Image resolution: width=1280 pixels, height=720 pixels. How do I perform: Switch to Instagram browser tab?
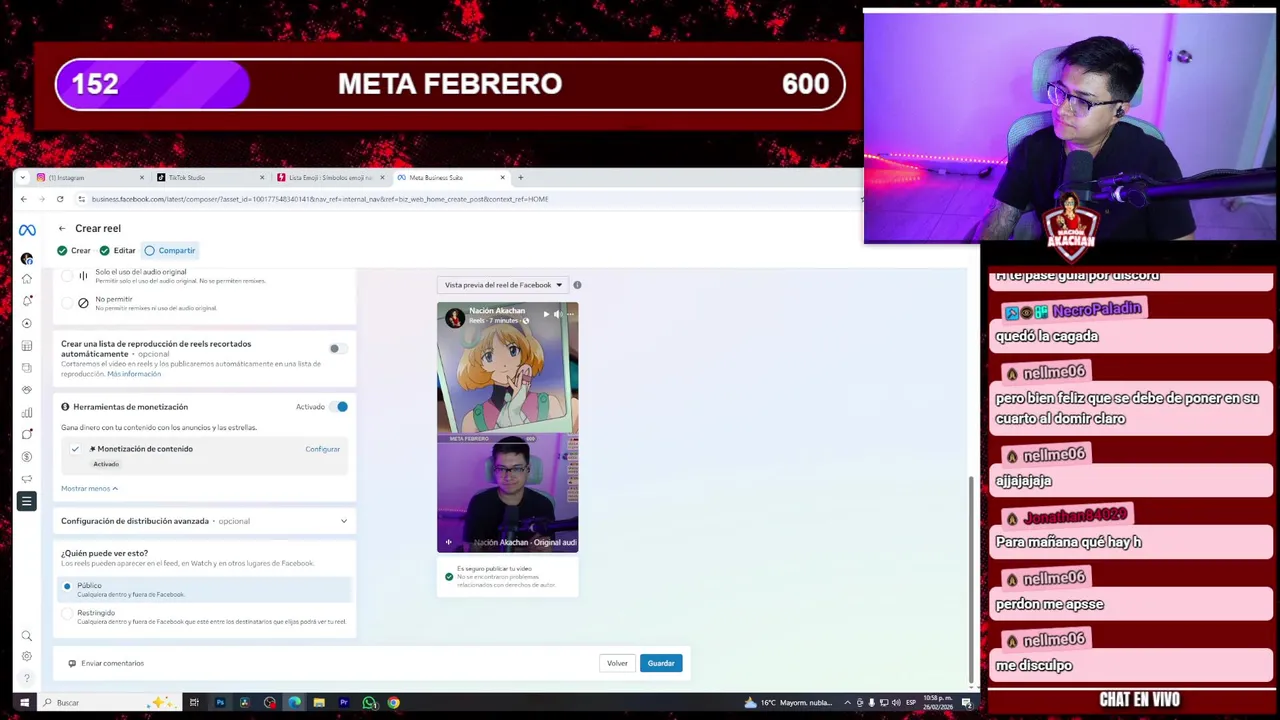[x=90, y=178]
